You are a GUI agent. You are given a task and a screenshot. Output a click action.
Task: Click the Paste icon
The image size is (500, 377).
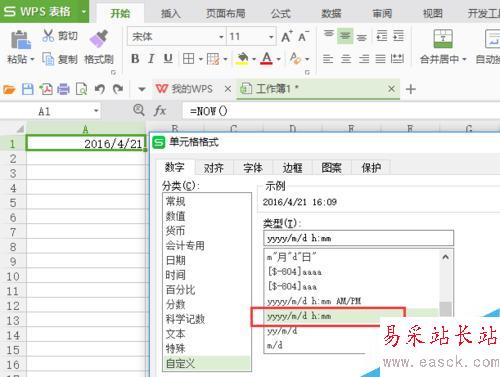tap(21, 40)
